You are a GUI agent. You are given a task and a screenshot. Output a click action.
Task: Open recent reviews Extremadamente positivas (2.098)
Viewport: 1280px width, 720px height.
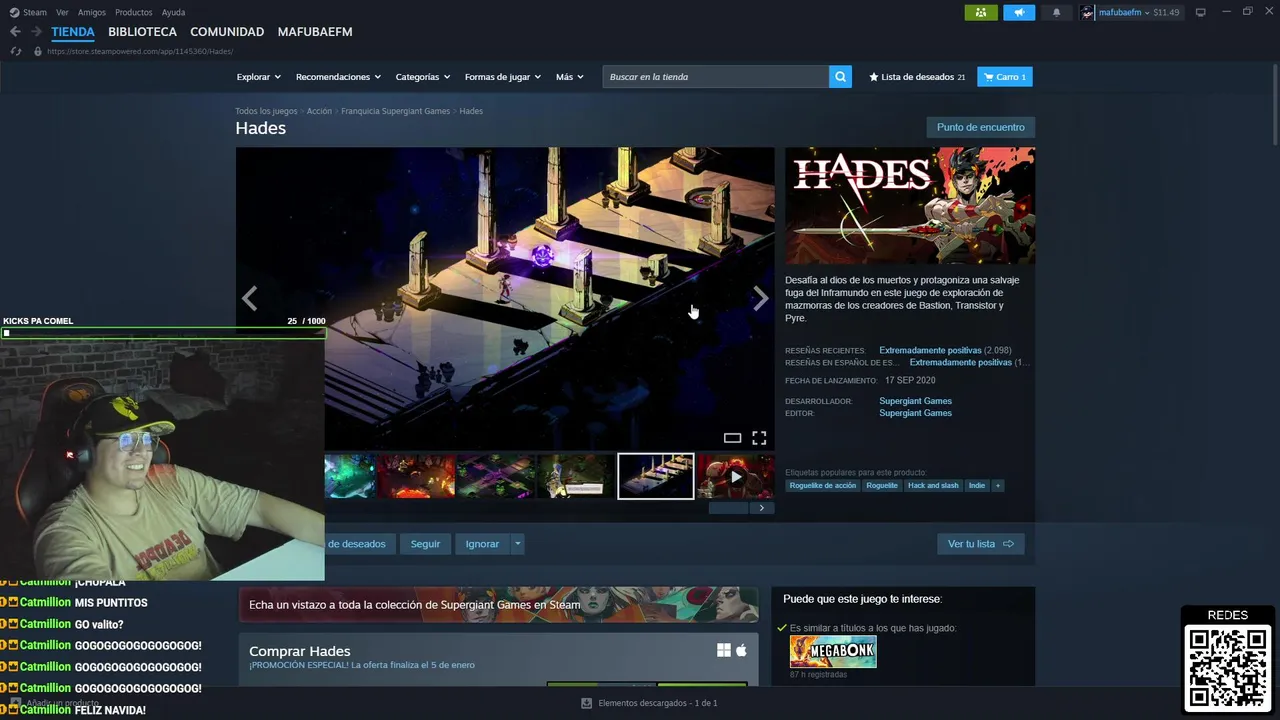tap(945, 351)
